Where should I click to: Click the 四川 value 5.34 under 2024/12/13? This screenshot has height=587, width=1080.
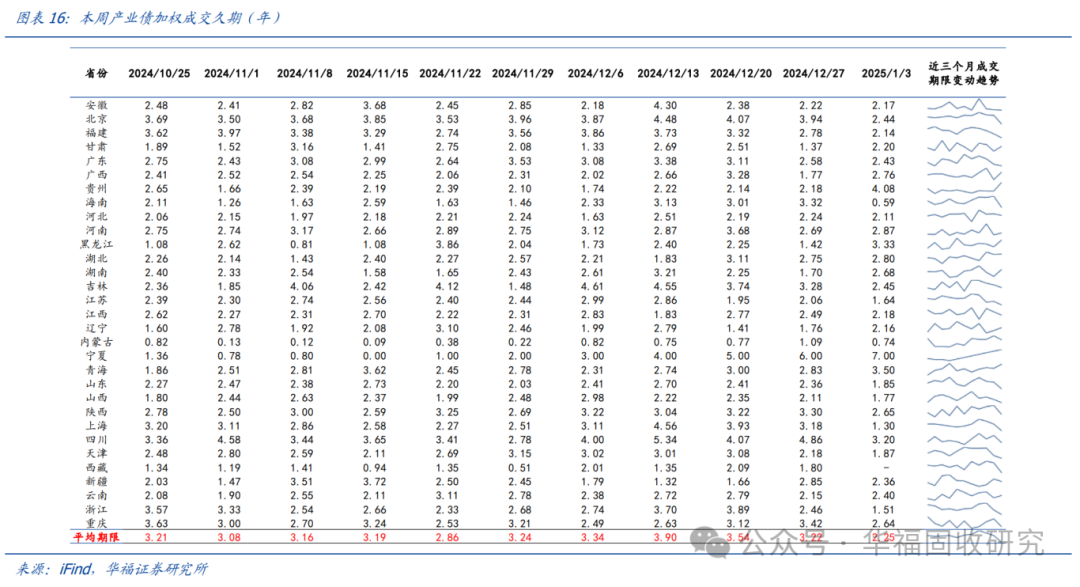(x=665, y=439)
